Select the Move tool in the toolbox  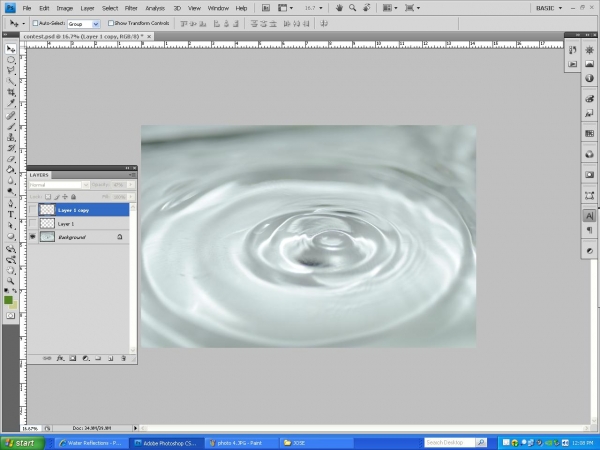(11, 49)
